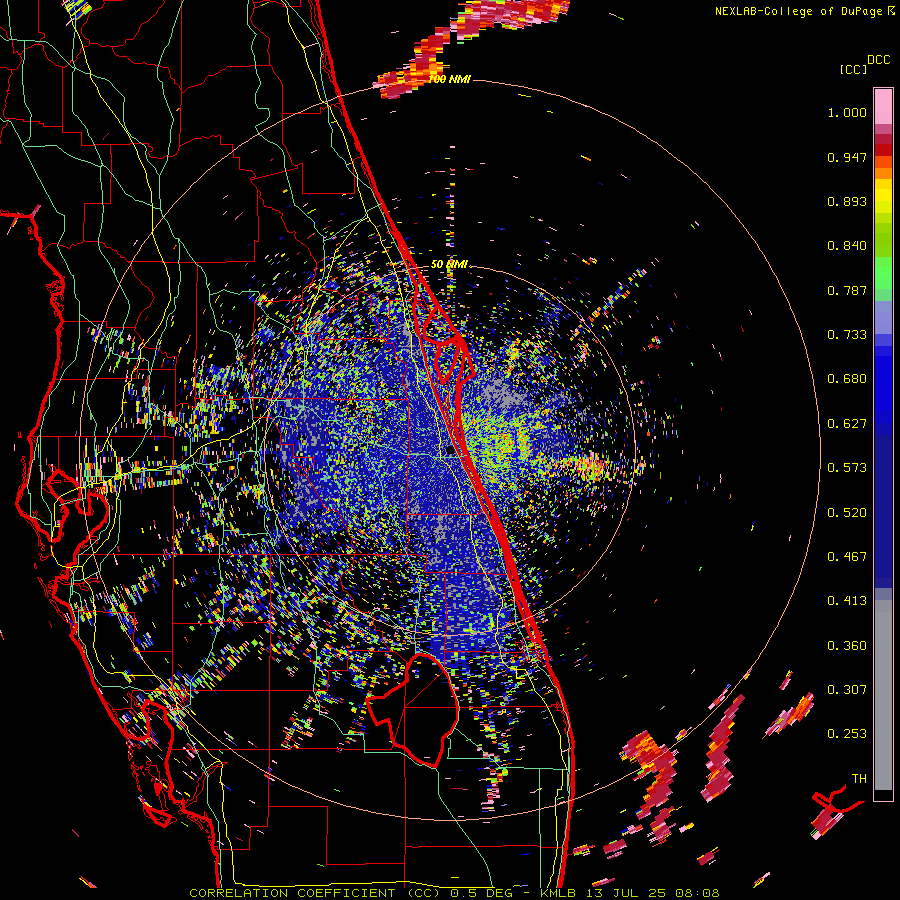Select the DCC product label
This screenshot has height=900, width=900.
[878, 60]
